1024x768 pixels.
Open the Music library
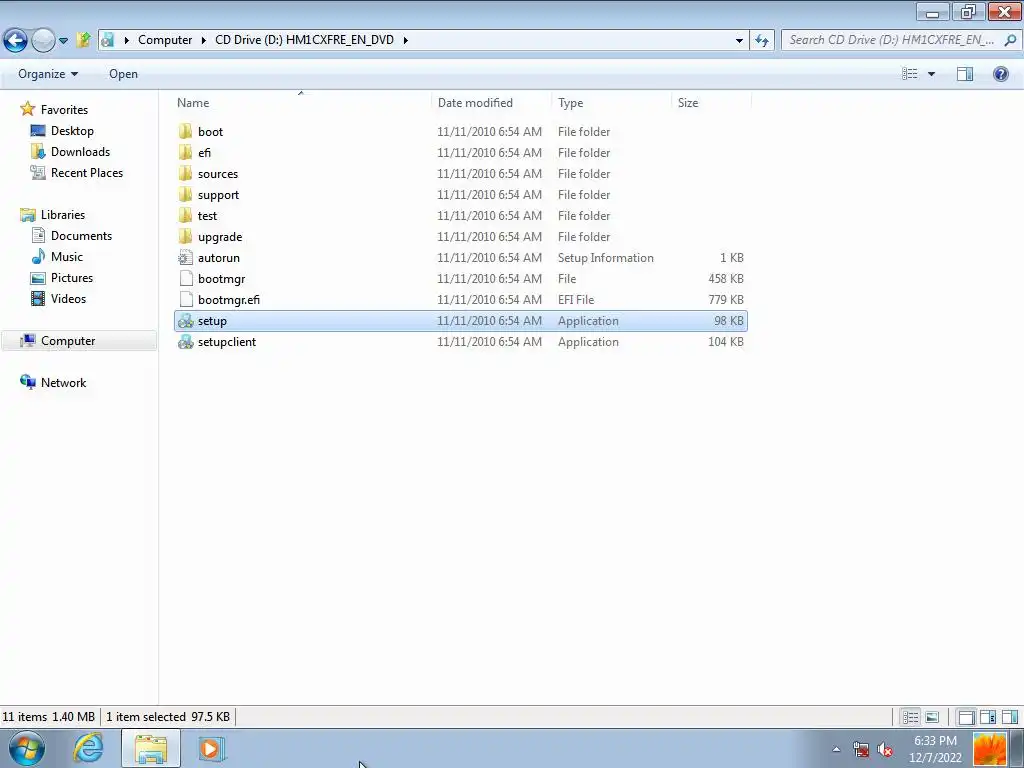[67, 257]
